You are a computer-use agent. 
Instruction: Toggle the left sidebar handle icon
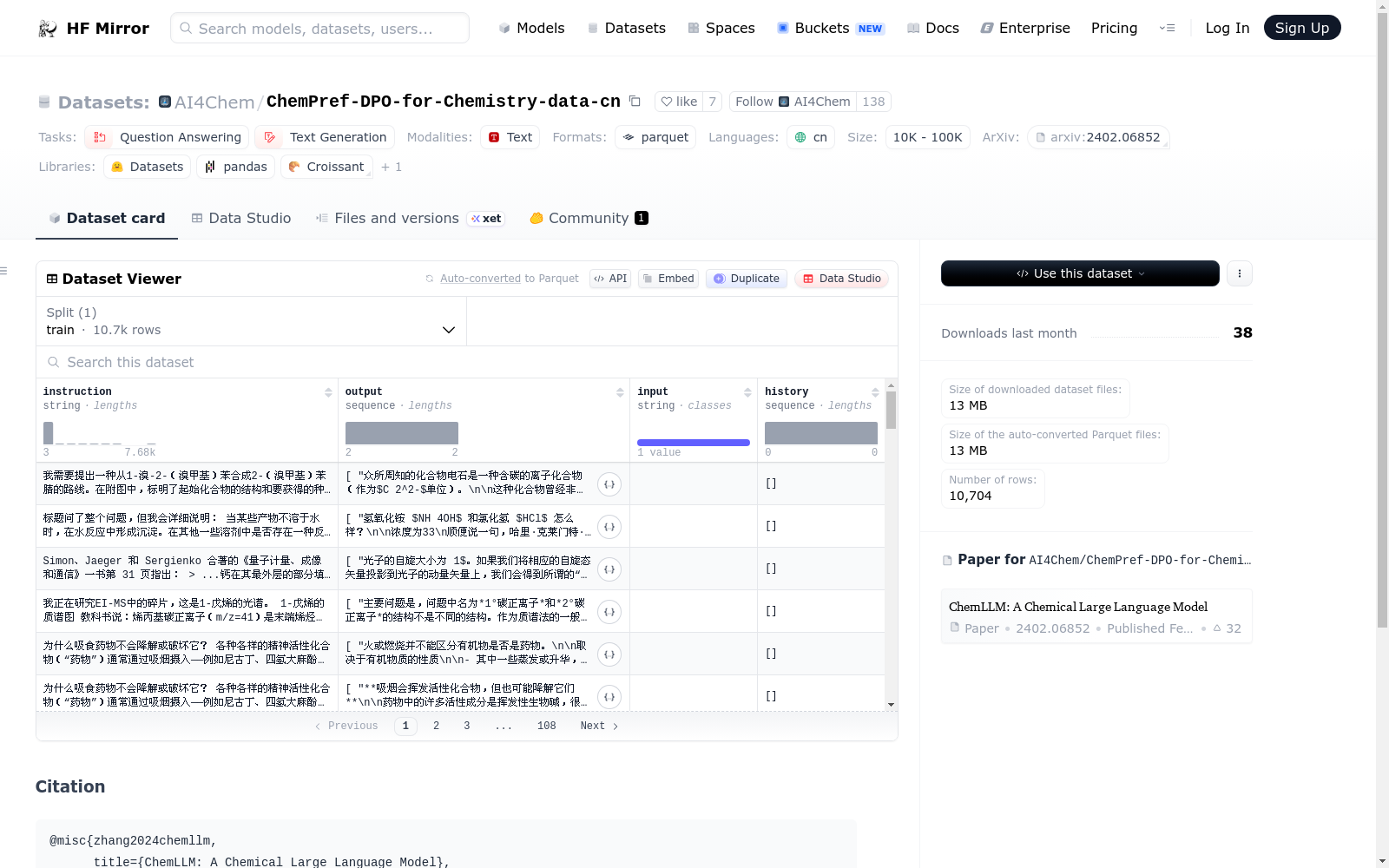click(3, 271)
